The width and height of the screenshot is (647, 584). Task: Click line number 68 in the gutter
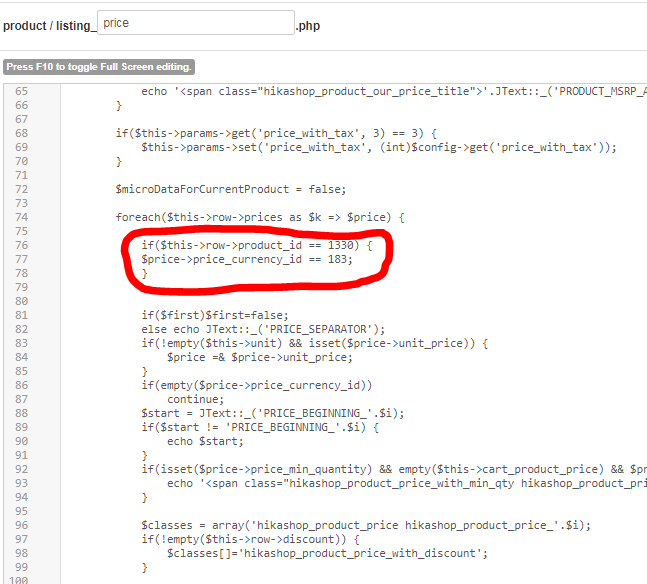click(x=21, y=133)
